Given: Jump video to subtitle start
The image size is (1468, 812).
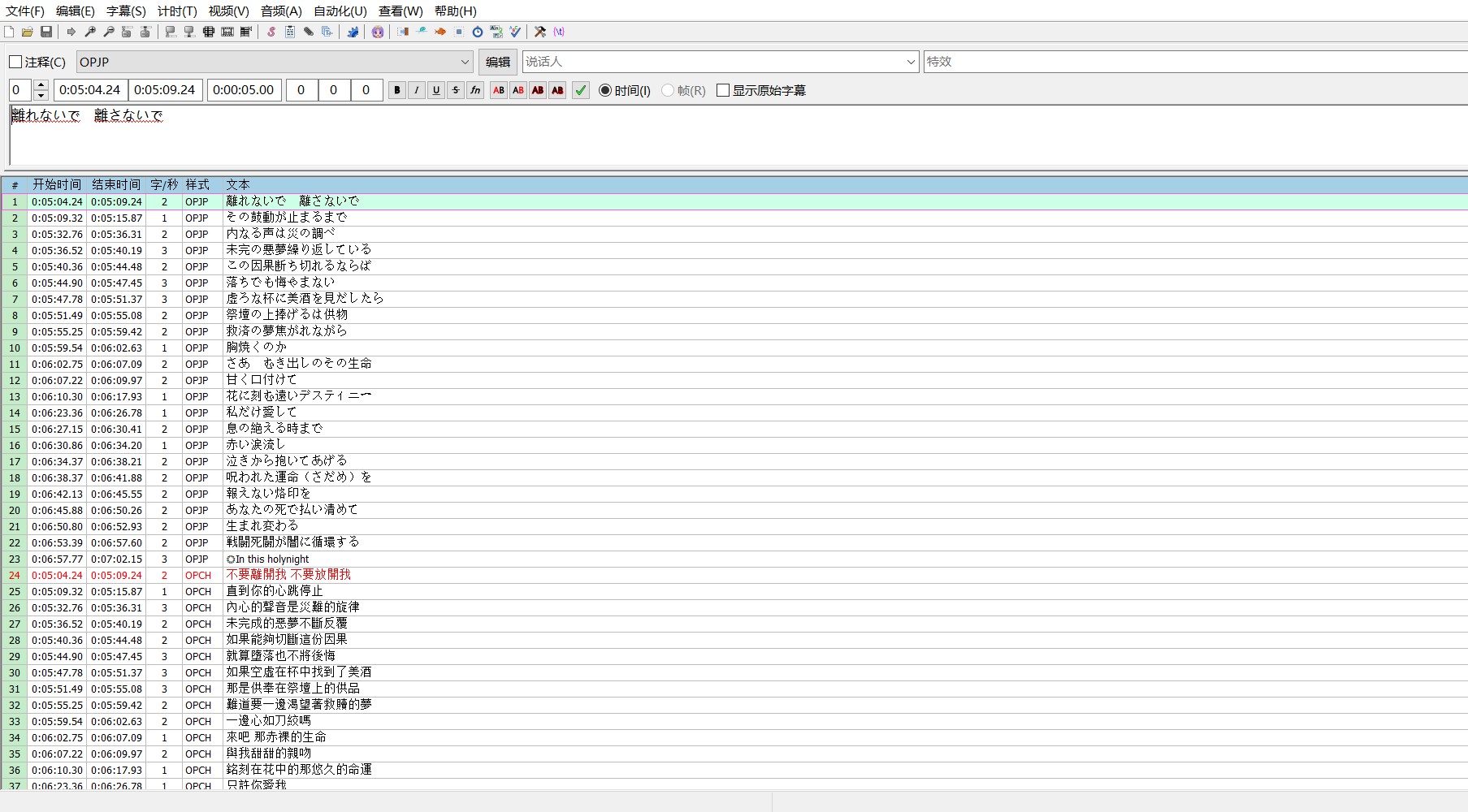Looking at the screenshot, I should pos(127,32).
